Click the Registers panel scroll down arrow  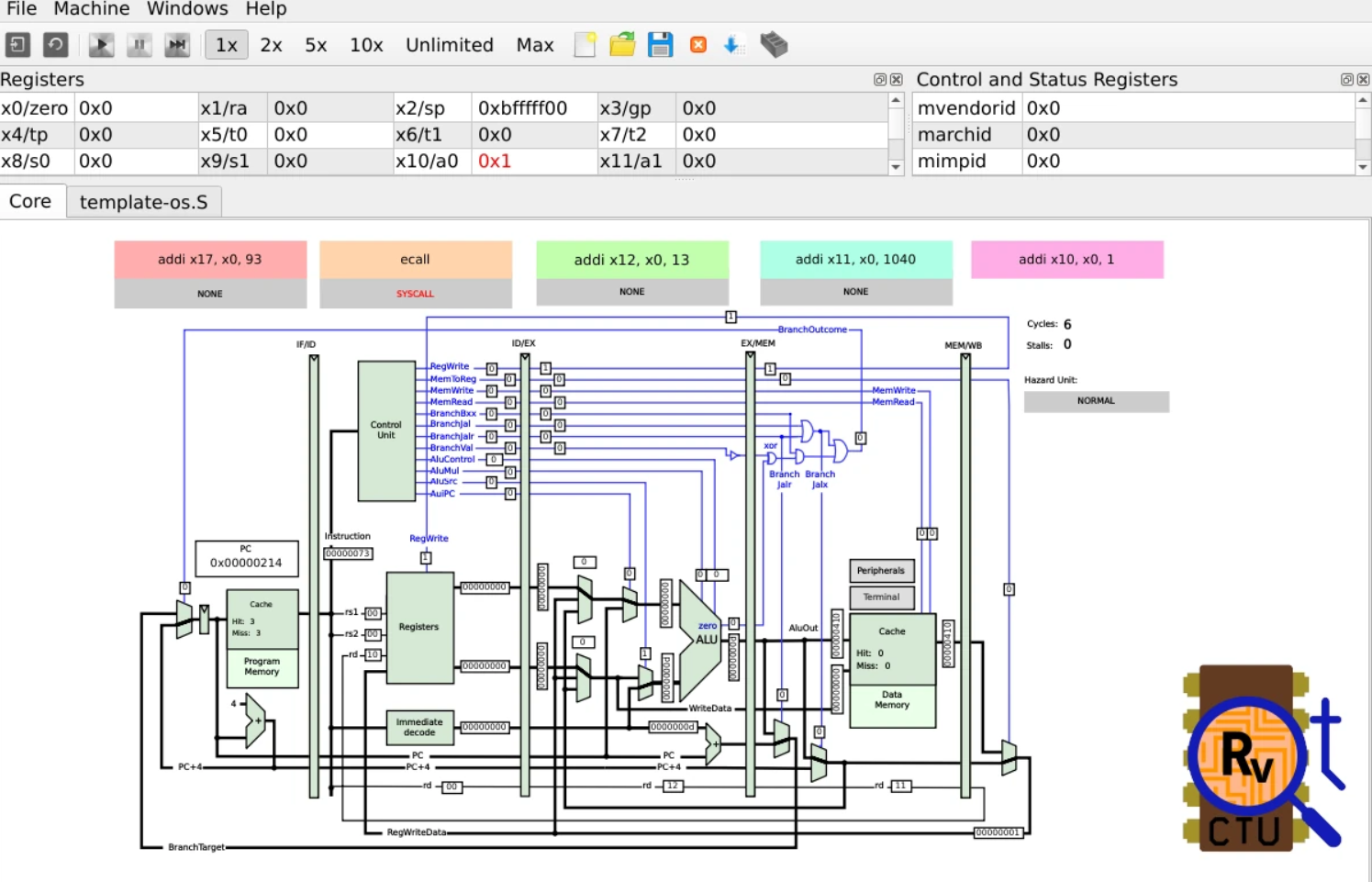(x=896, y=168)
